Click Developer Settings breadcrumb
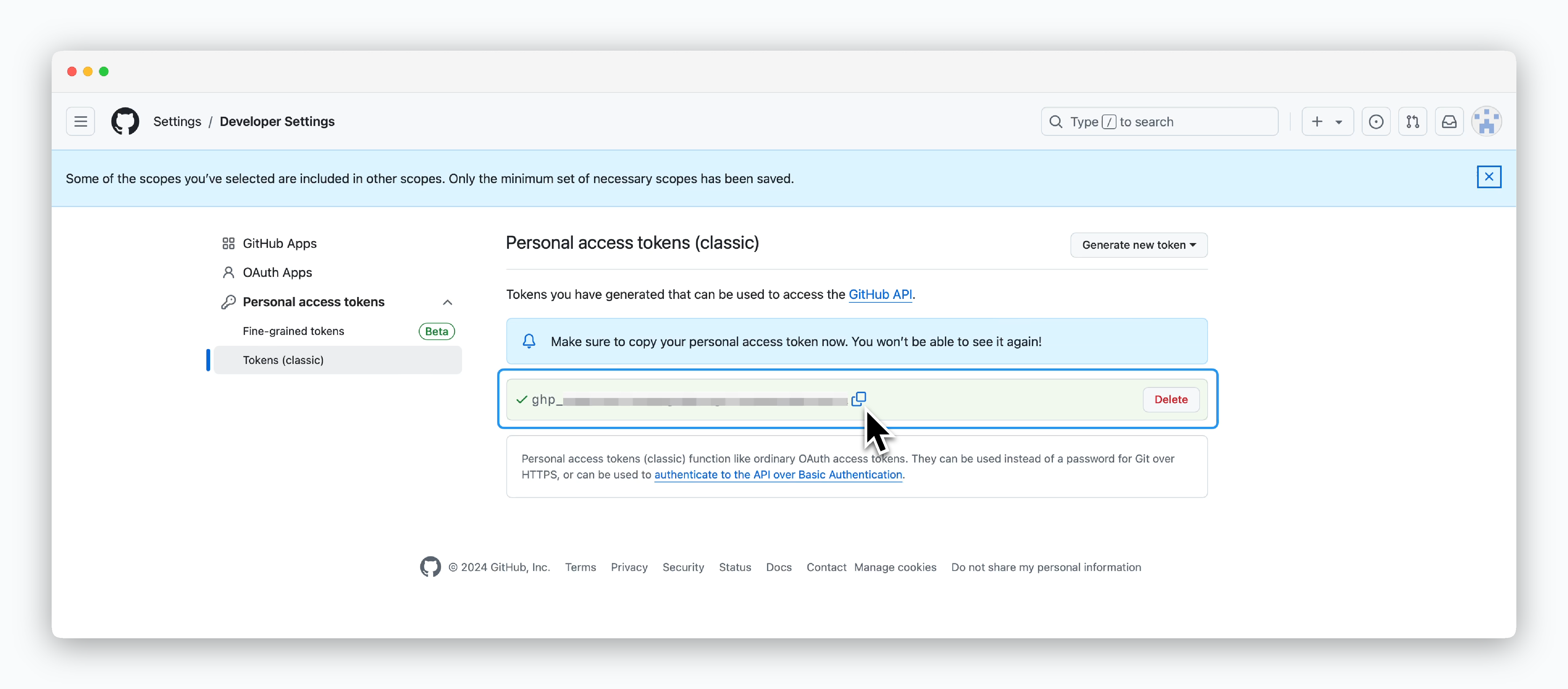This screenshot has width=1568, height=689. (x=277, y=122)
